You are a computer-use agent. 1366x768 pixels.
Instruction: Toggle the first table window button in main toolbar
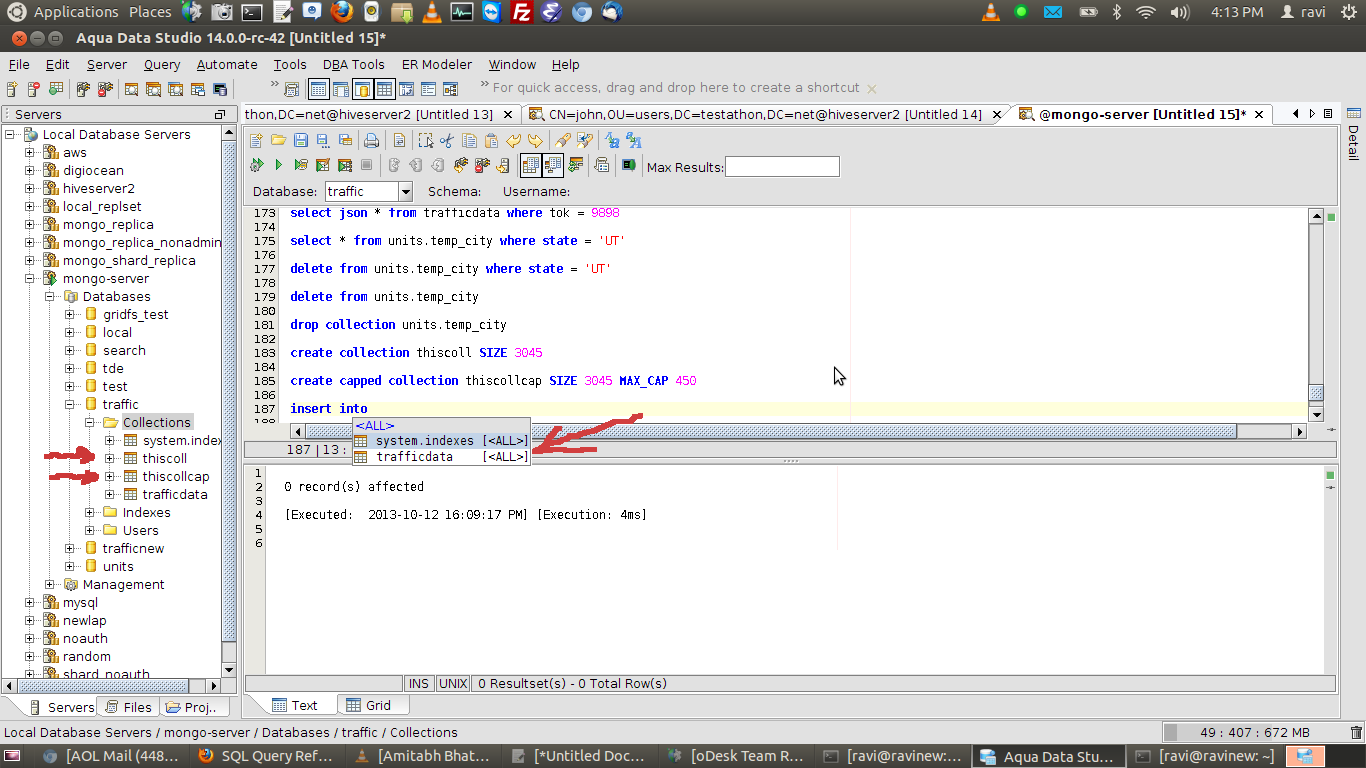tap(318, 89)
